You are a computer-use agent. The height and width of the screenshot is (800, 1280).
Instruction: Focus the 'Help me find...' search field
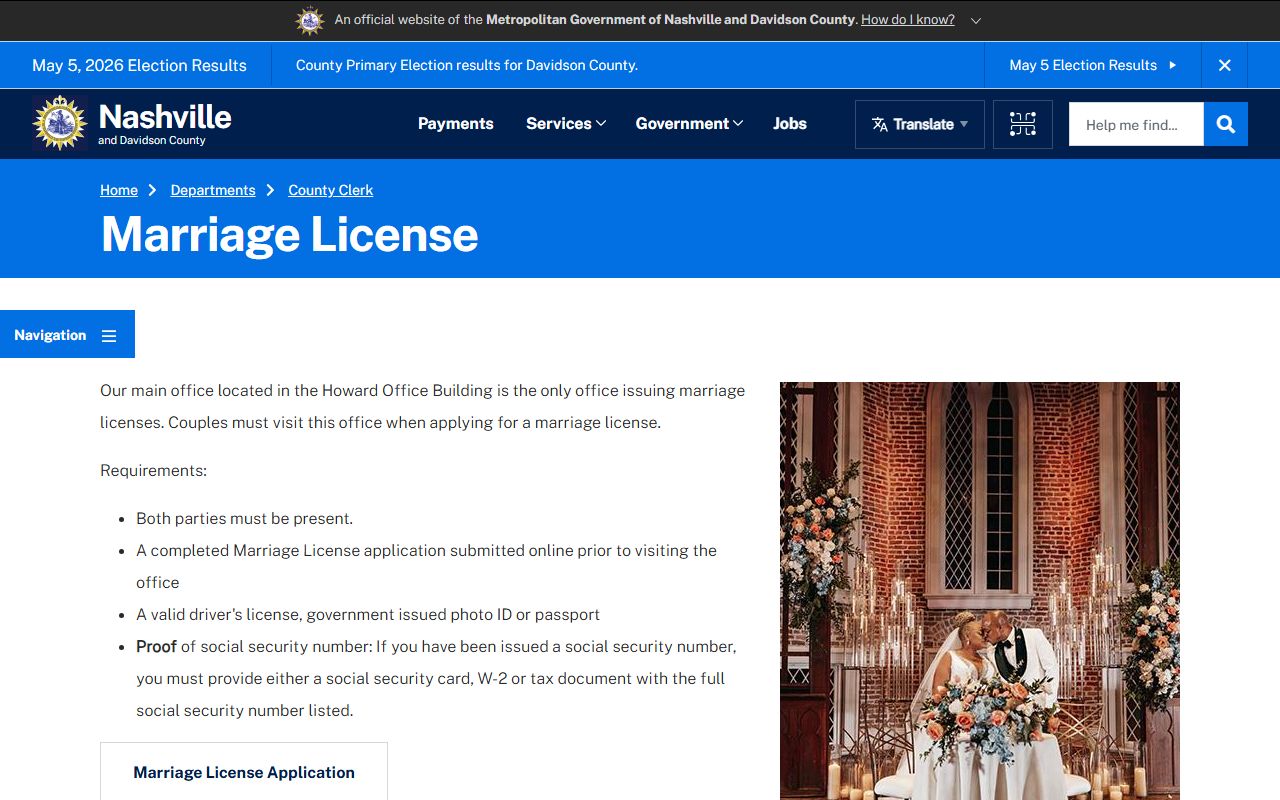click(x=1136, y=124)
